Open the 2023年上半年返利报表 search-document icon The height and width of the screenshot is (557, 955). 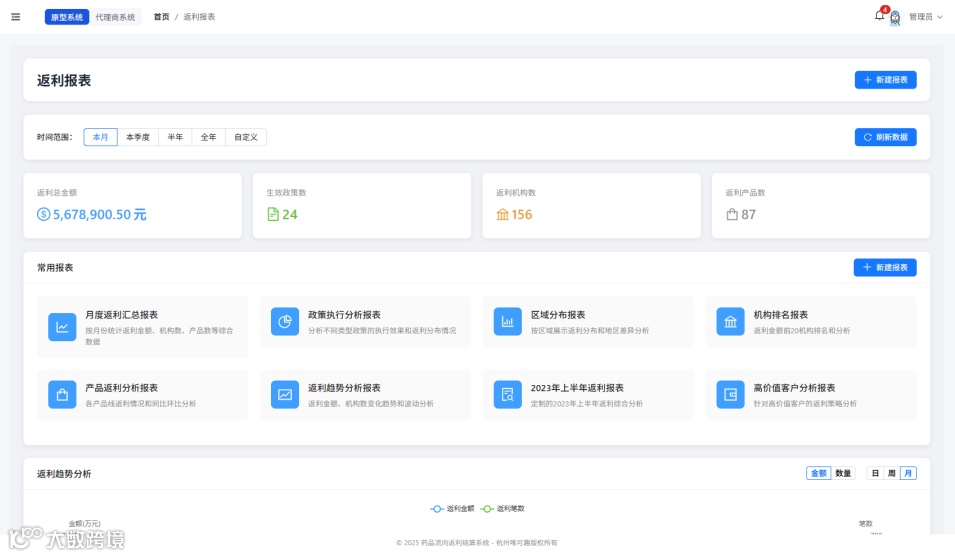point(508,394)
